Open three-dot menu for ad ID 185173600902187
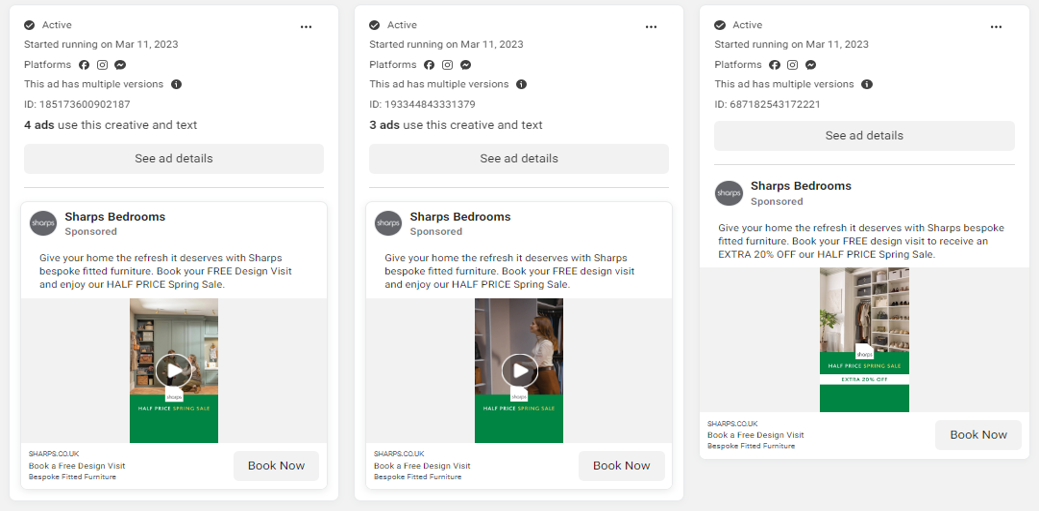The image size is (1039, 511). [305, 27]
